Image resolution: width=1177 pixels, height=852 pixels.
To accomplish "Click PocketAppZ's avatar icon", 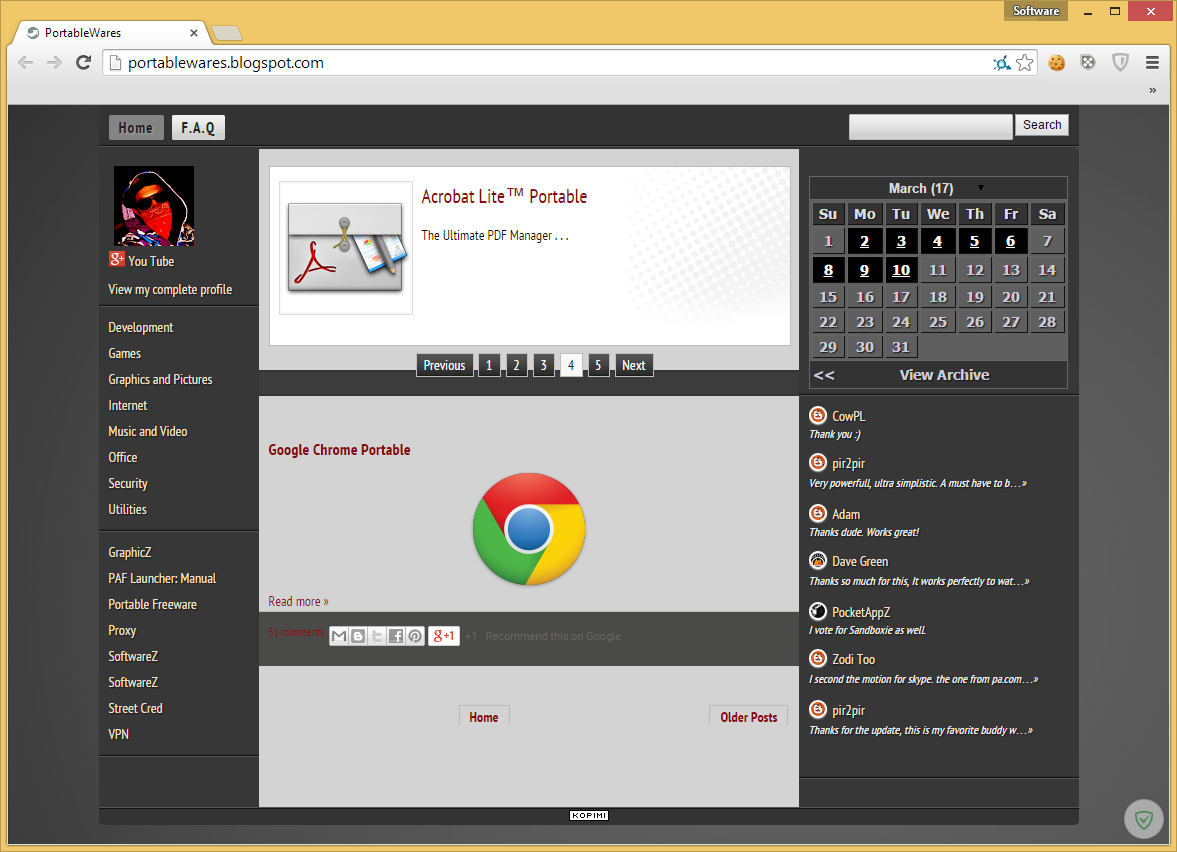I will click(x=818, y=611).
